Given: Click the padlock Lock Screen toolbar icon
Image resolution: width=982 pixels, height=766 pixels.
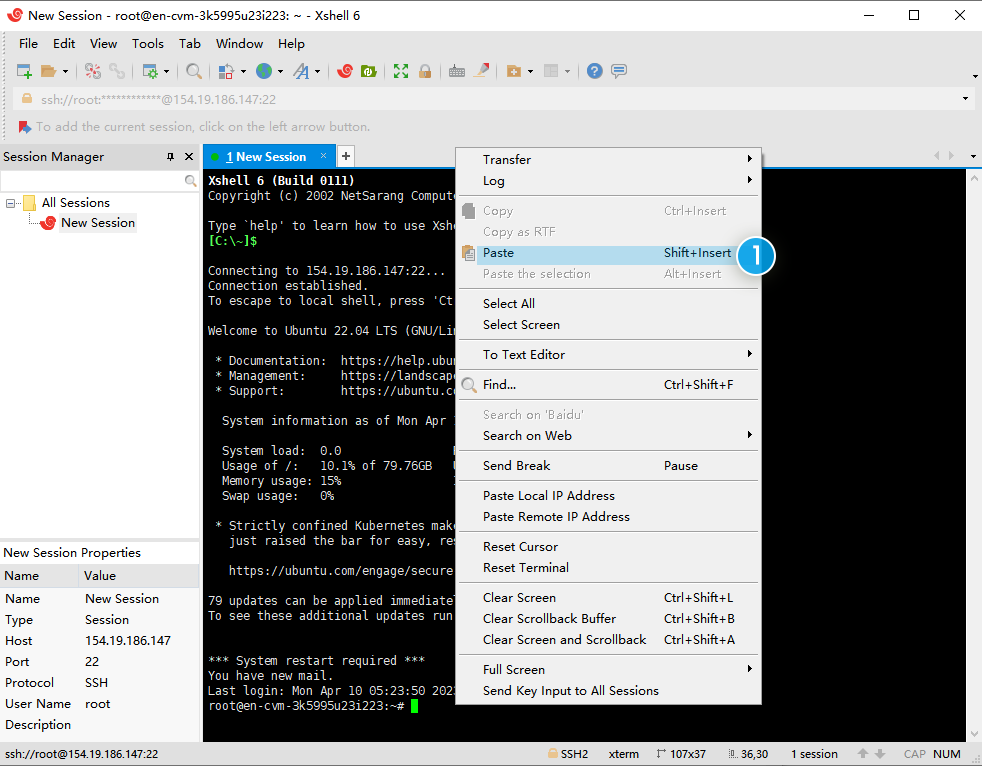Looking at the screenshot, I should 425,71.
